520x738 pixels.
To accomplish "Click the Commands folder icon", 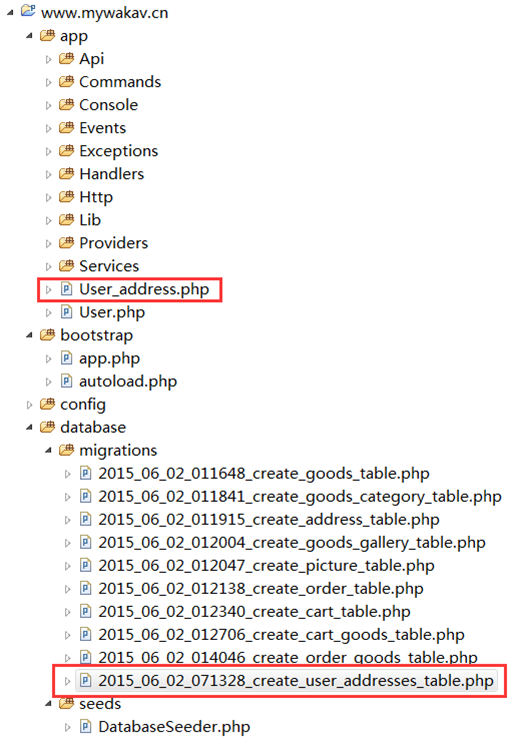I will click(66, 81).
